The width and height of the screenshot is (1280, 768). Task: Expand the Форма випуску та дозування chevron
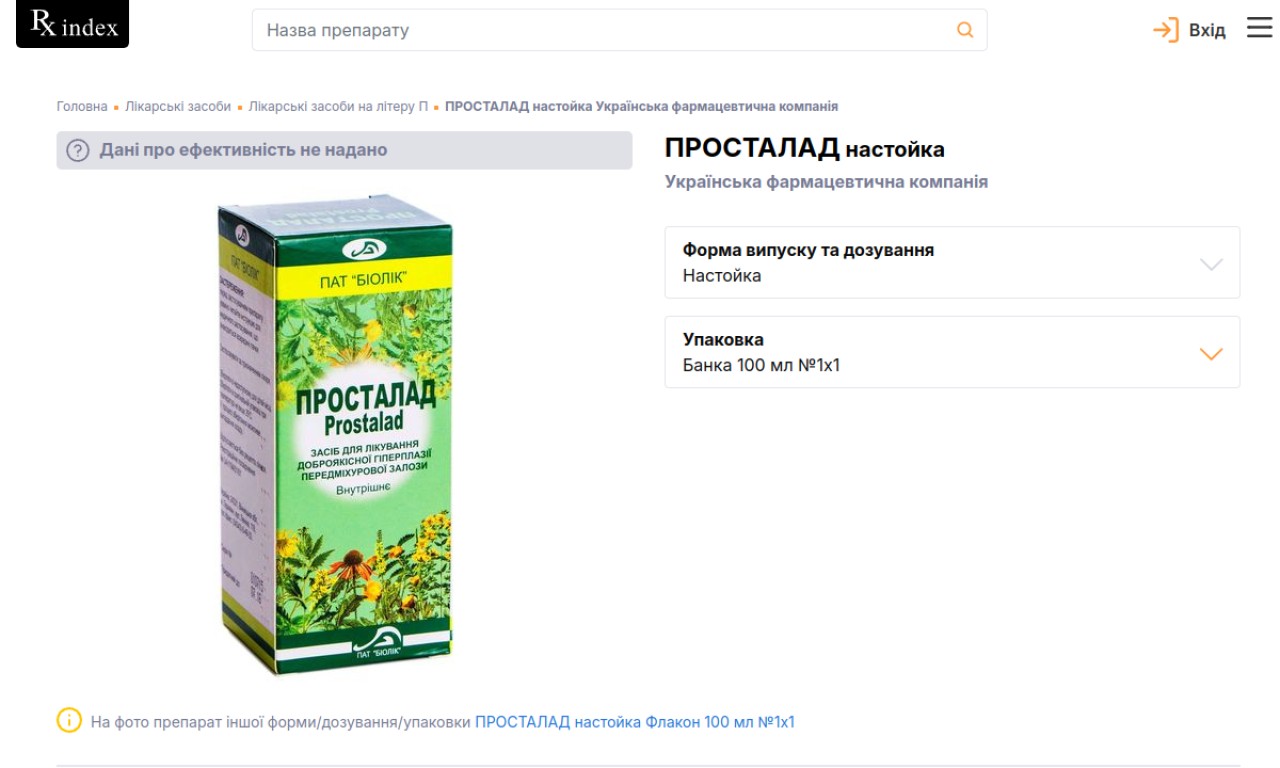pos(1211,264)
